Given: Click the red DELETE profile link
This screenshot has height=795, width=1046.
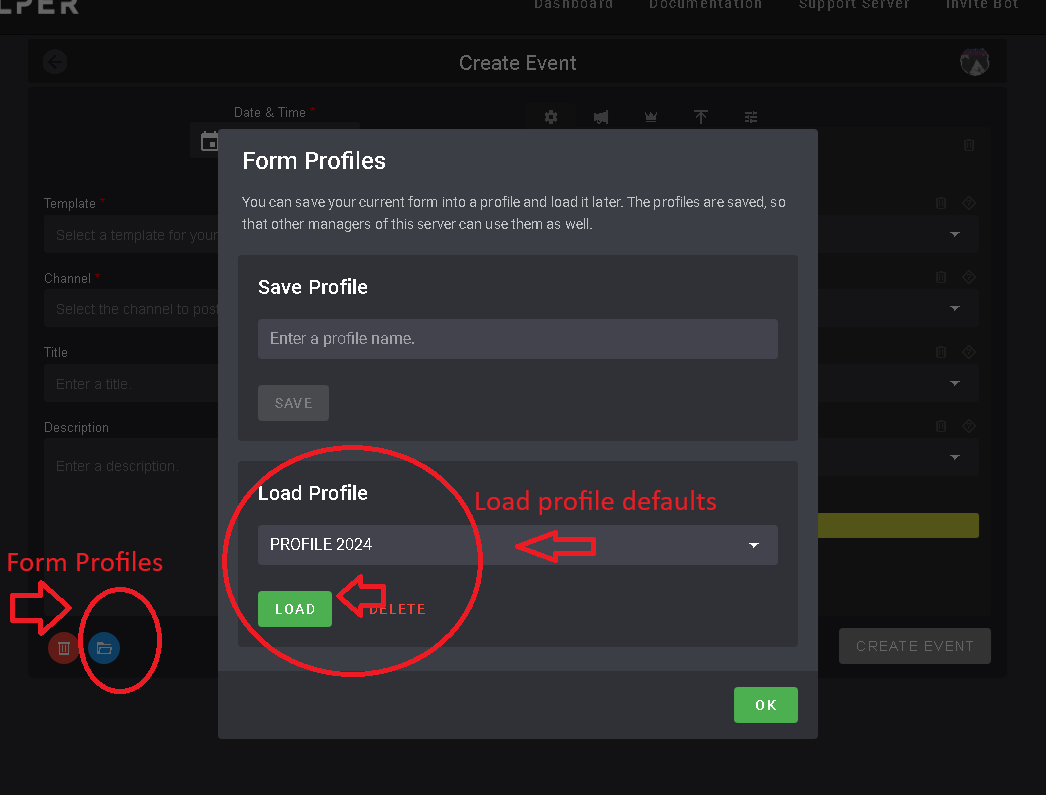Looking at the screenshot, I should pos(398,609).
